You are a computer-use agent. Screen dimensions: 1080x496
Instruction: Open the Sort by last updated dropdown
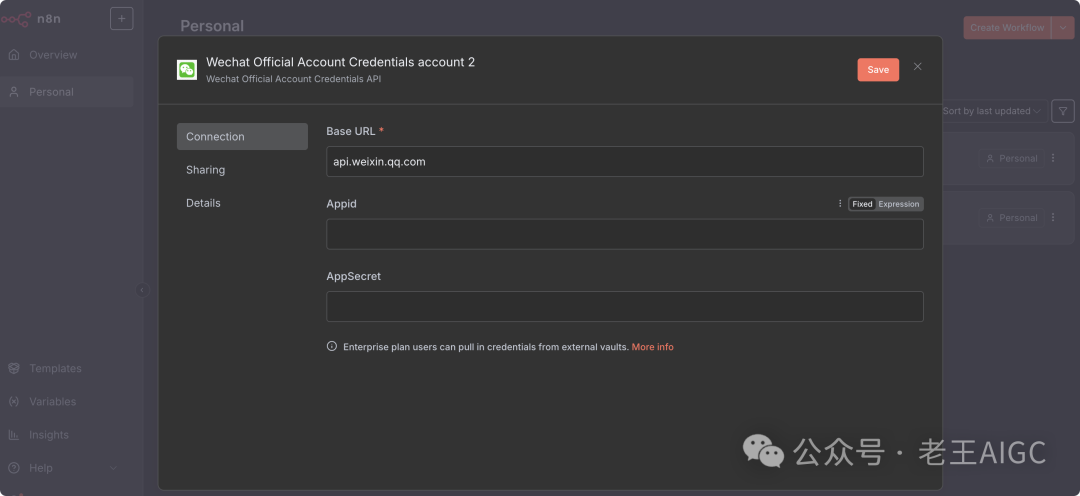click(992, 111)
